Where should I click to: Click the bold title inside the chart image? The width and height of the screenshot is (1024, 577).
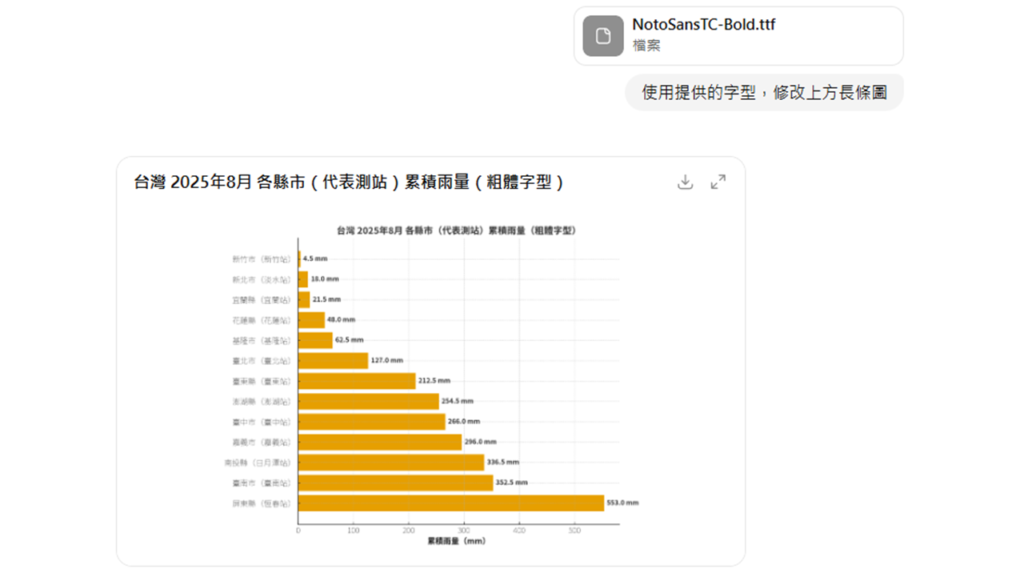click(x=456, y=230)
